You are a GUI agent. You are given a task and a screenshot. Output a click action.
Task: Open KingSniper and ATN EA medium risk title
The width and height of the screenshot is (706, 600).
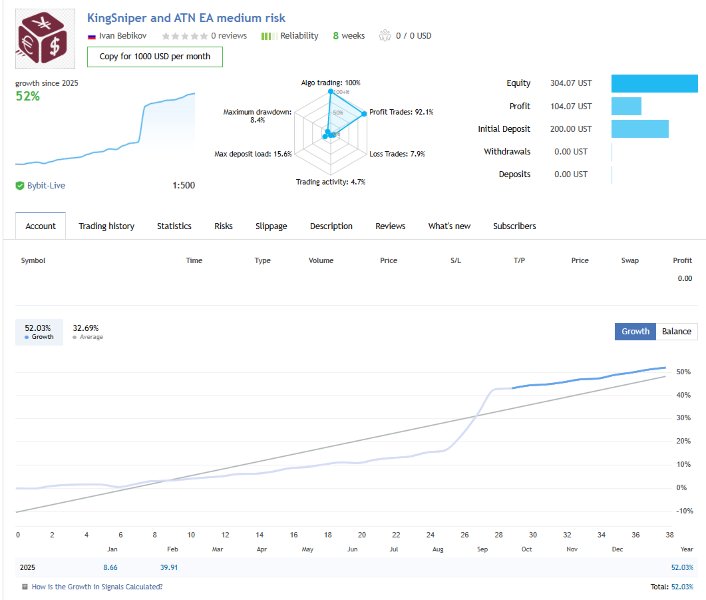click(x=186, y=18)
